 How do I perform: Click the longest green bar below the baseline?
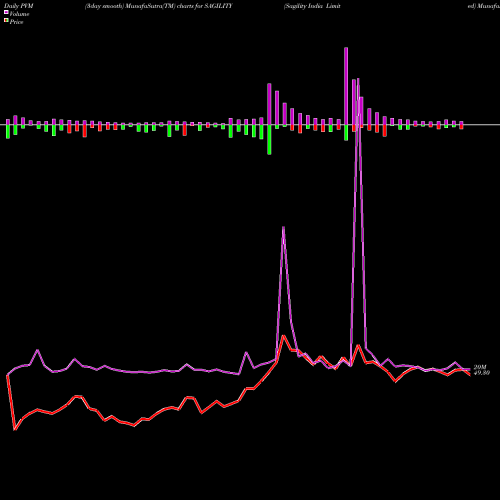(x=269, y=140)
